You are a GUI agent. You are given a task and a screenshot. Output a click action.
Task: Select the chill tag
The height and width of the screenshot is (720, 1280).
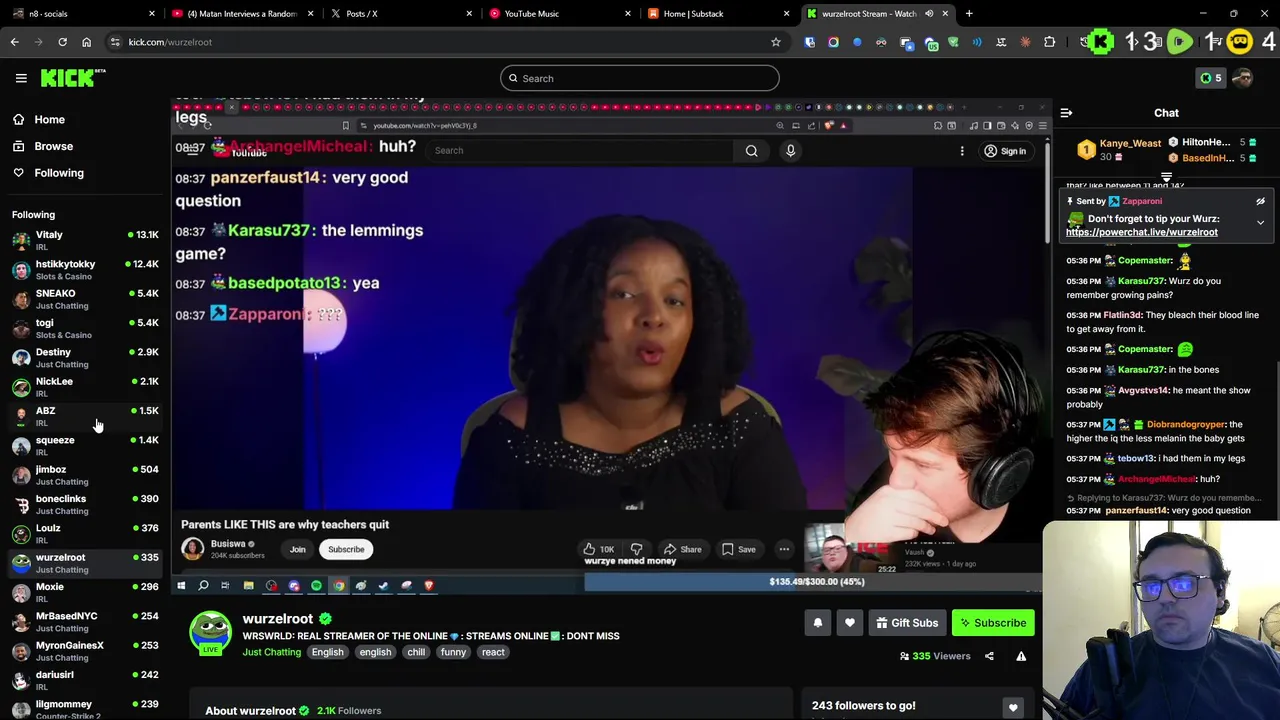pos(416,652)
